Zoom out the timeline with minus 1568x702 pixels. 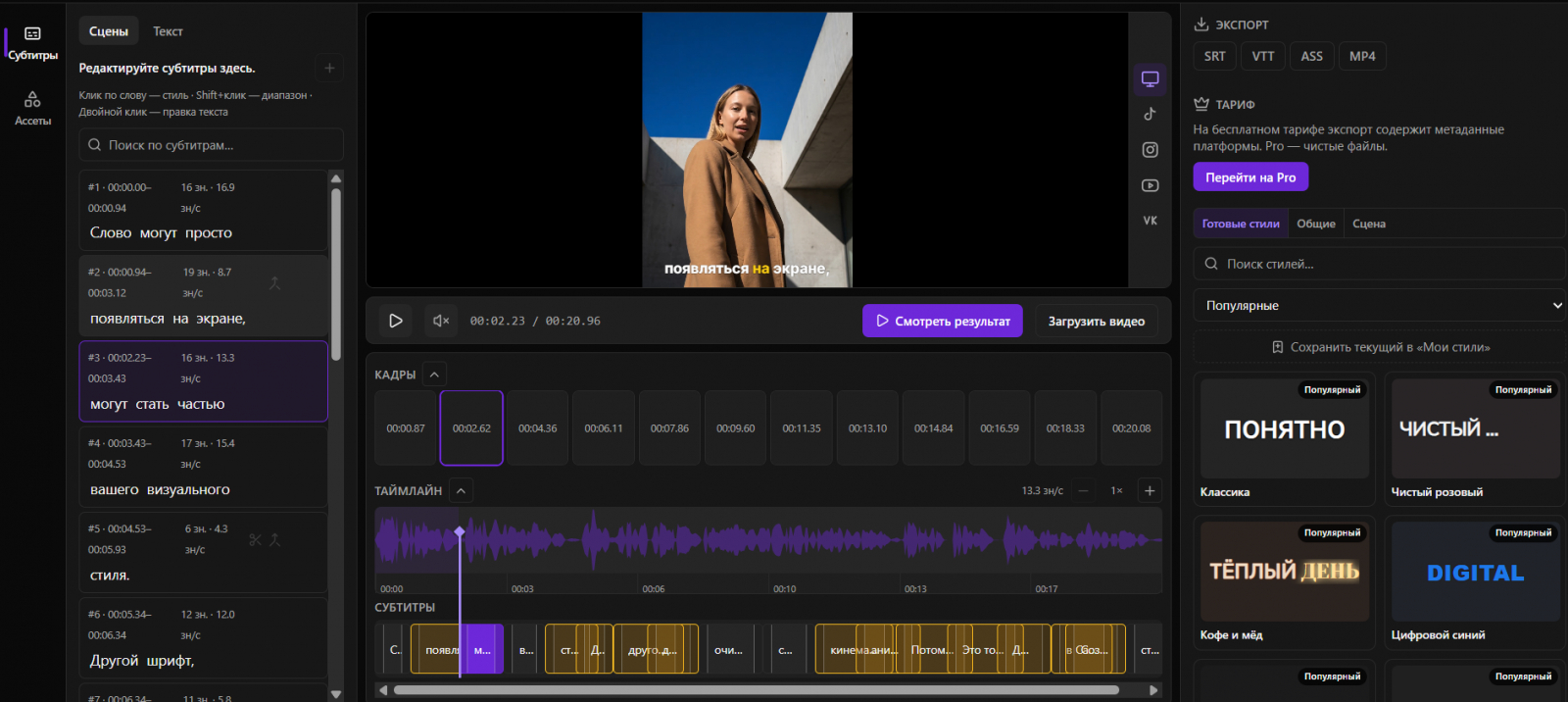point(1083,490)
